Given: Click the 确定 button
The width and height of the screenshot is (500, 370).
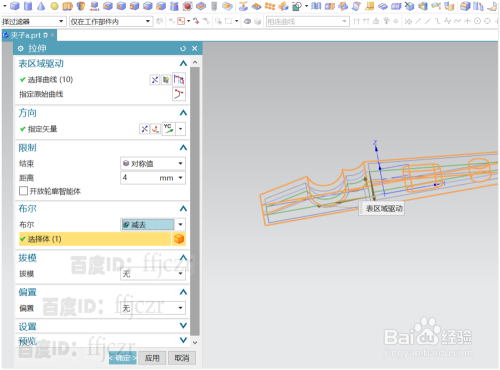Looking at the screenshot, I should coord(123,358).
